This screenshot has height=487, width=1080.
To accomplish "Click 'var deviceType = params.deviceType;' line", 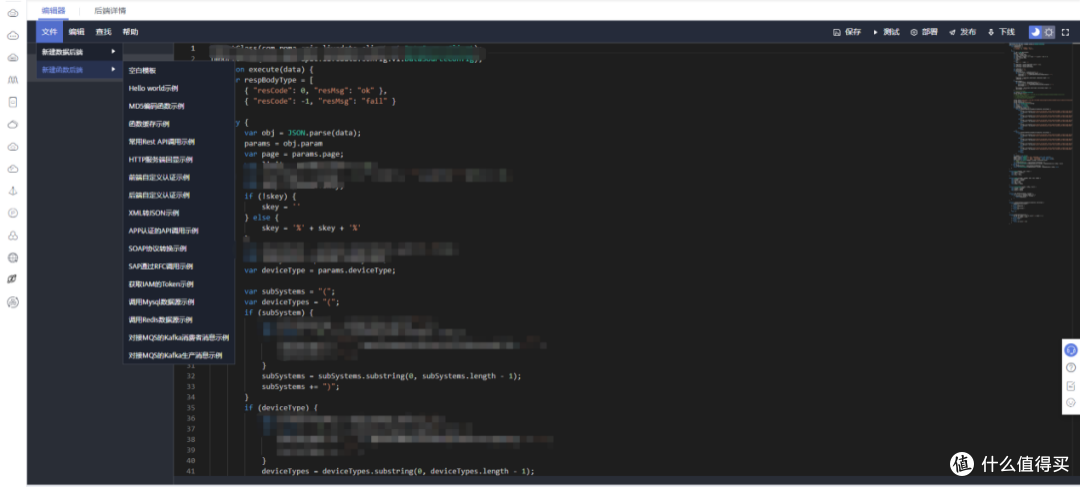I will click(320, 270).
